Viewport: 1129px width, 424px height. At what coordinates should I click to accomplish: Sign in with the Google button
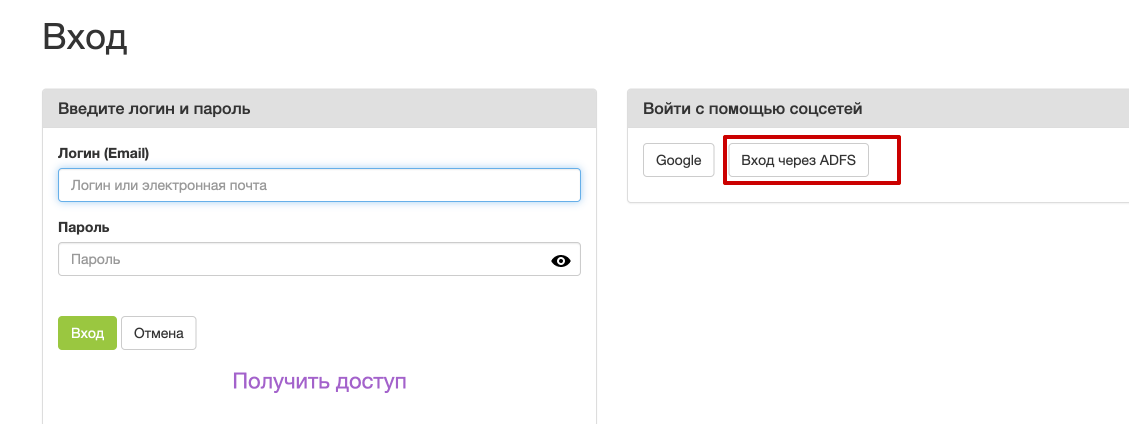coord(678,160)
